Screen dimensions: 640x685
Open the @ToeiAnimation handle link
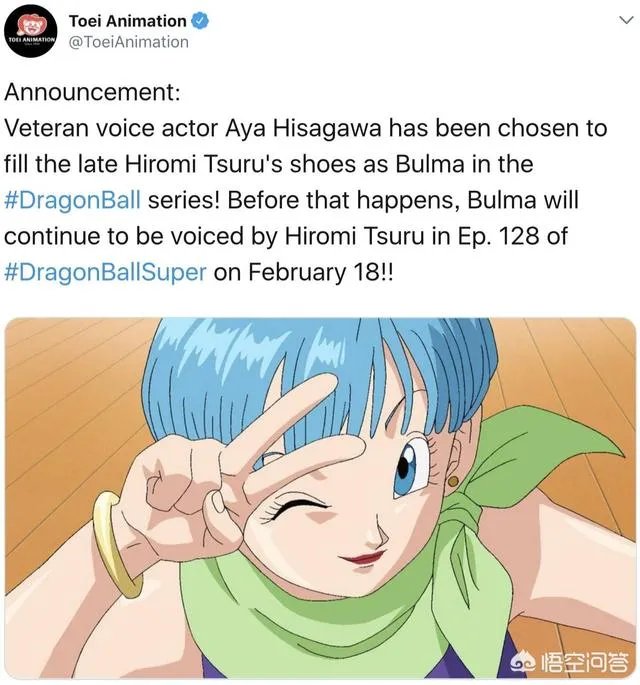tap(129, 42)
